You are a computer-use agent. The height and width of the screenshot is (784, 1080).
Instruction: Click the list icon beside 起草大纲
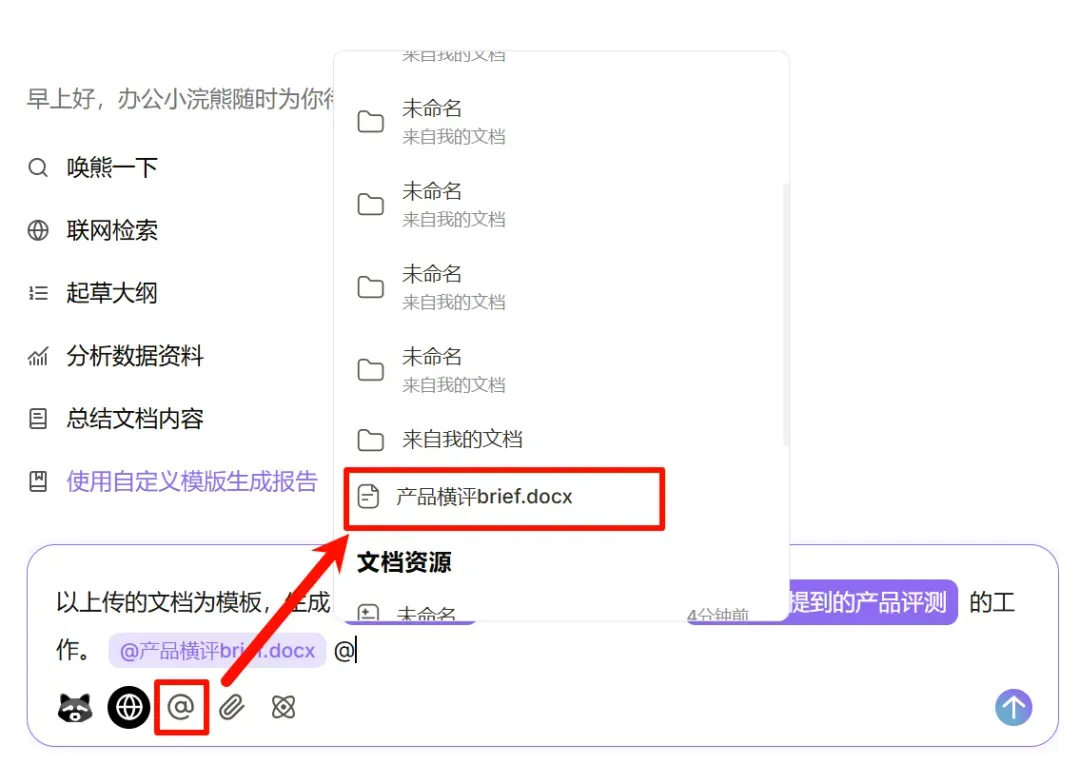(x=38, y=293)
